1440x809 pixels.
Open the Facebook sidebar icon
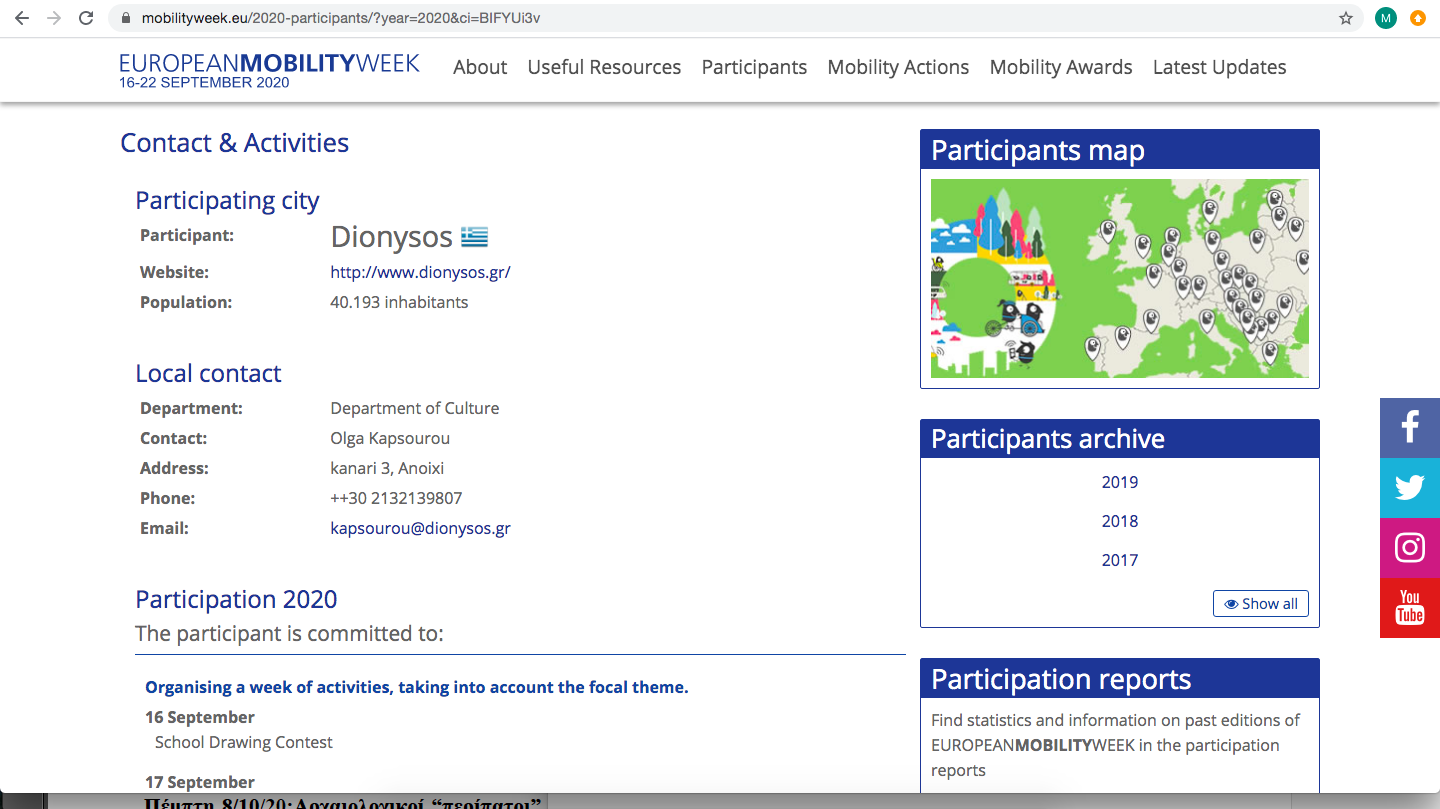(1410, 428)
